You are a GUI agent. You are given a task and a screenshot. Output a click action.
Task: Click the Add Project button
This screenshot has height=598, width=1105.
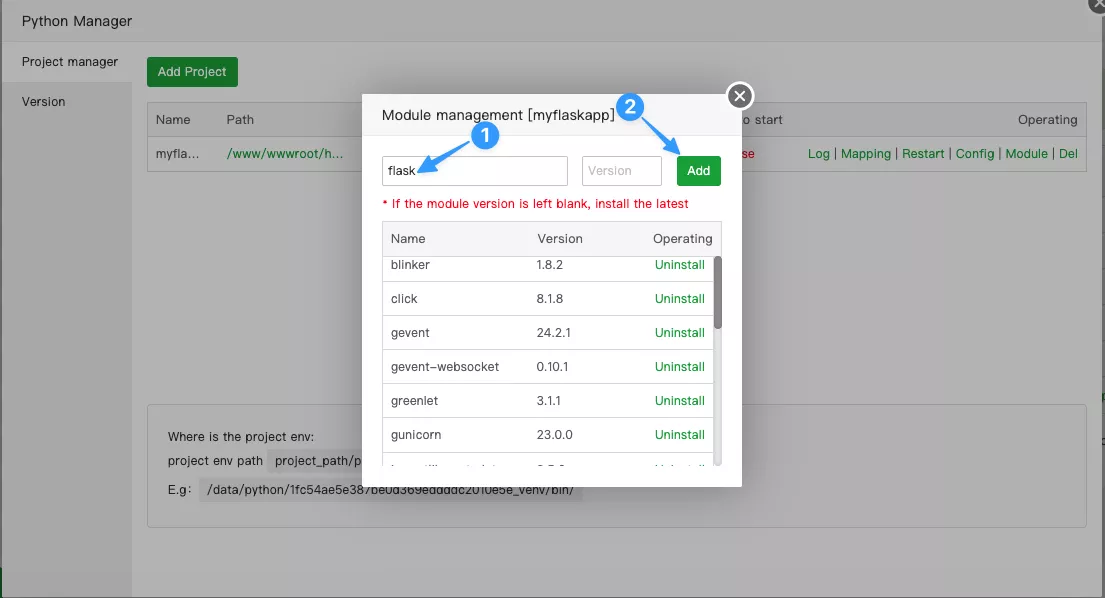click(192, 72)
